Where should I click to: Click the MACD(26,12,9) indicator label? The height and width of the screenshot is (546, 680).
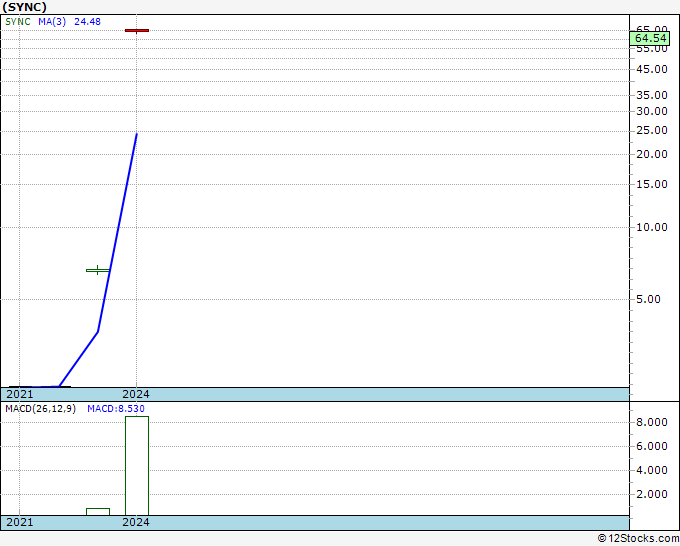(41, 408)
